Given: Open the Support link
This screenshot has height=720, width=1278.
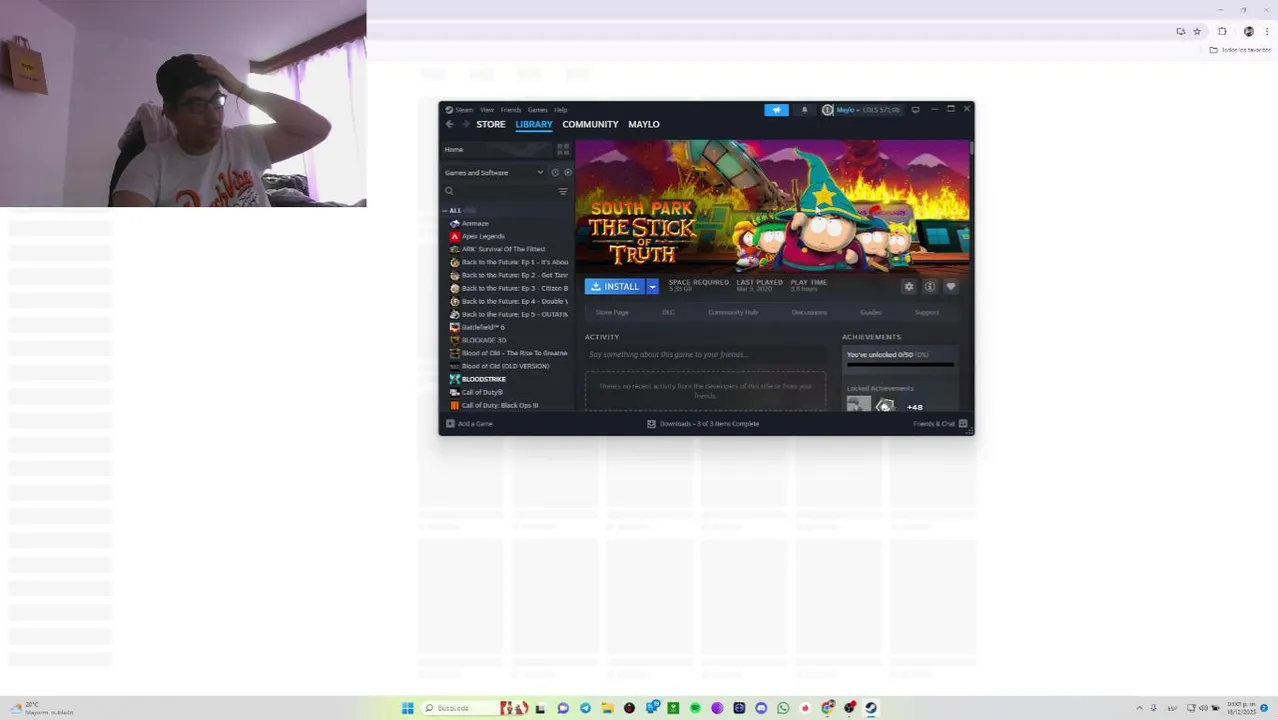Looking at the screenshot, I should [x=927, y=312].
